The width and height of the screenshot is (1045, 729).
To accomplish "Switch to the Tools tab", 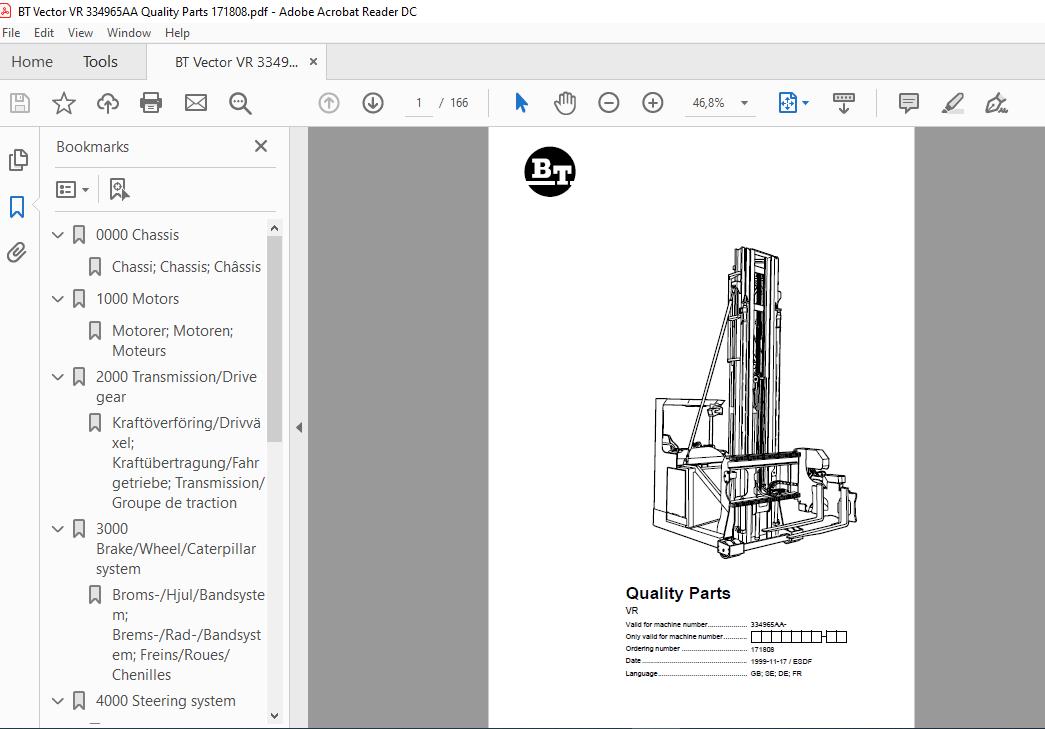I will (x=100, y=62).
